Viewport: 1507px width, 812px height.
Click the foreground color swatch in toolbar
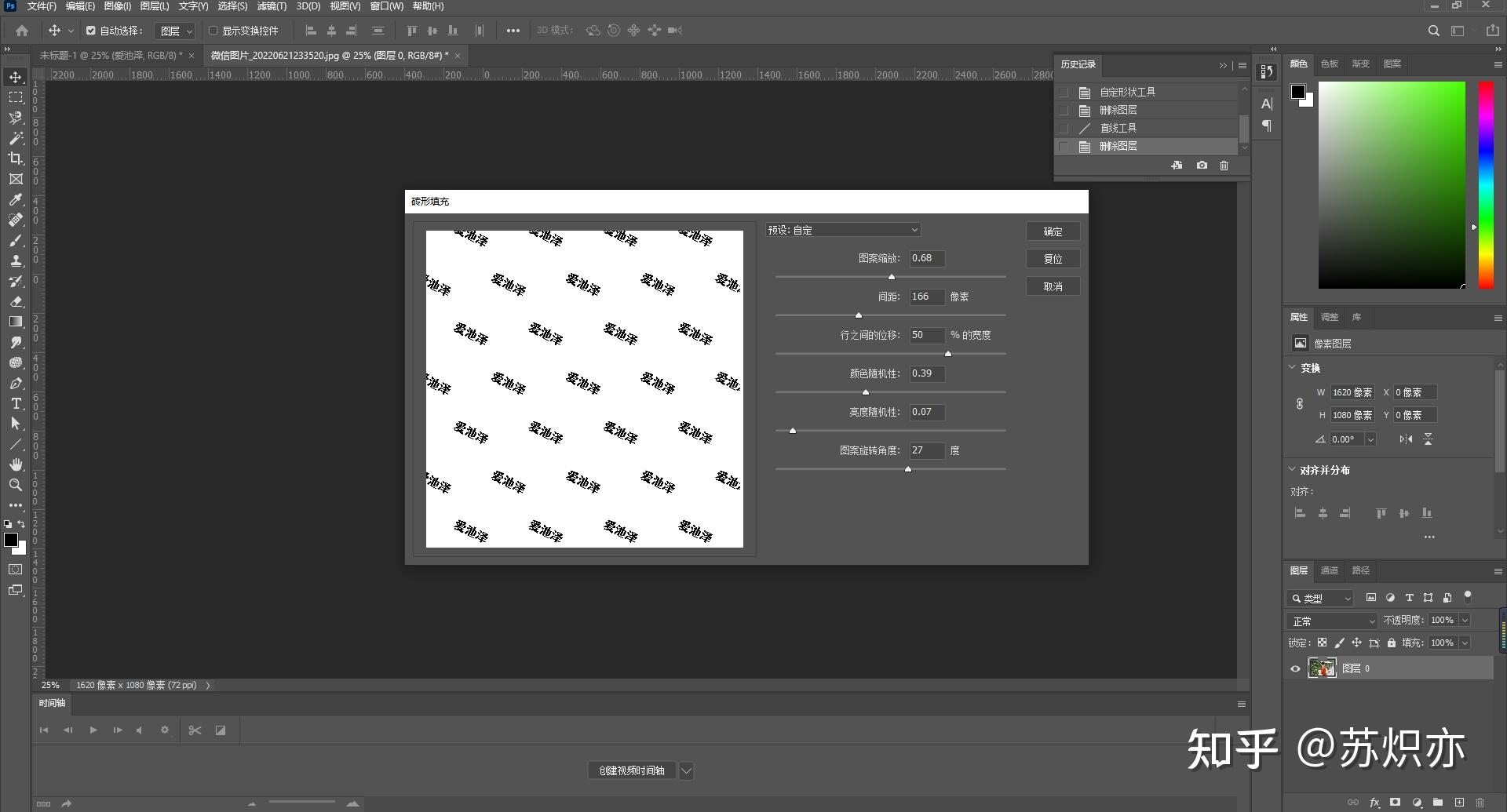coord(11,540)
